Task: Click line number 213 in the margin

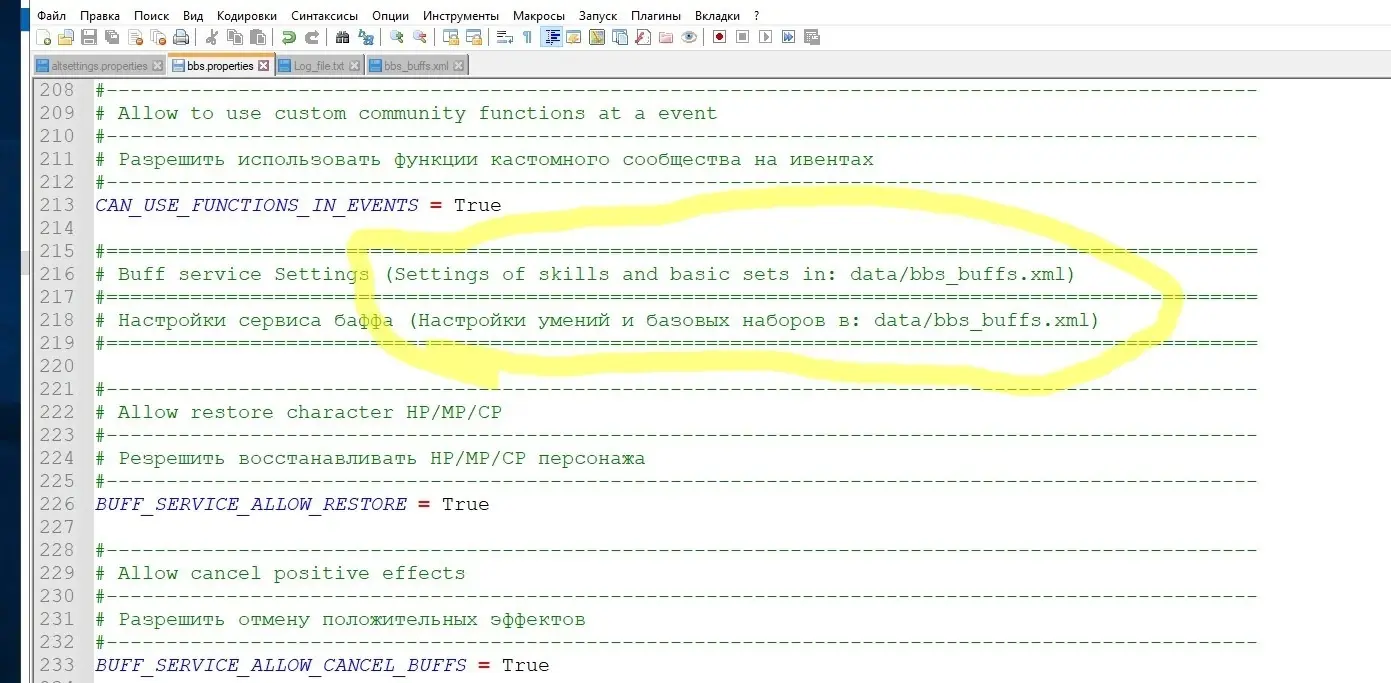Action: 57,205
